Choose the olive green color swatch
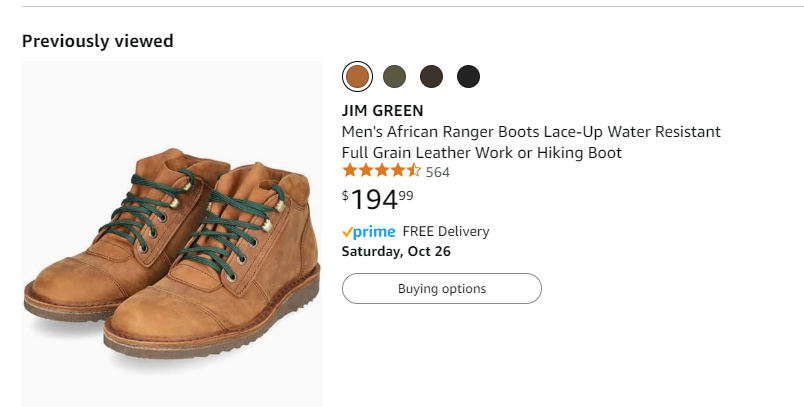This screenshot has width=804, height=407. pyautogui.click(x=395, y=76)
